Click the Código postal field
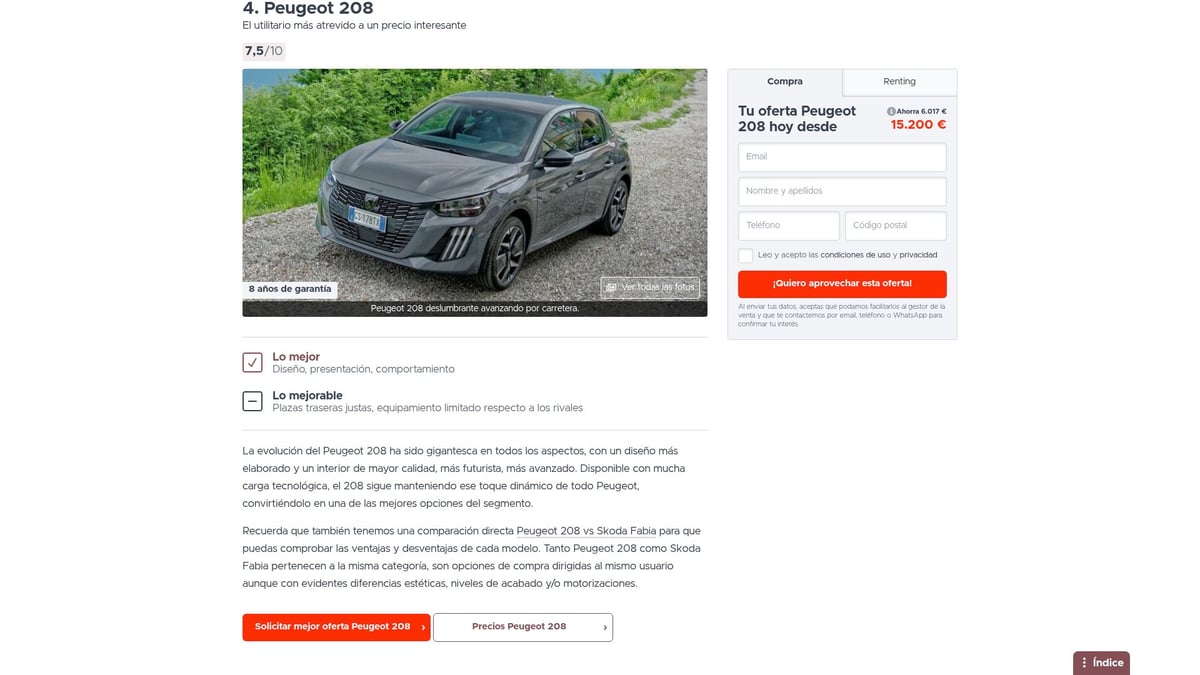The width and height of the screenshot is (1200, 675). coord(896,226)
